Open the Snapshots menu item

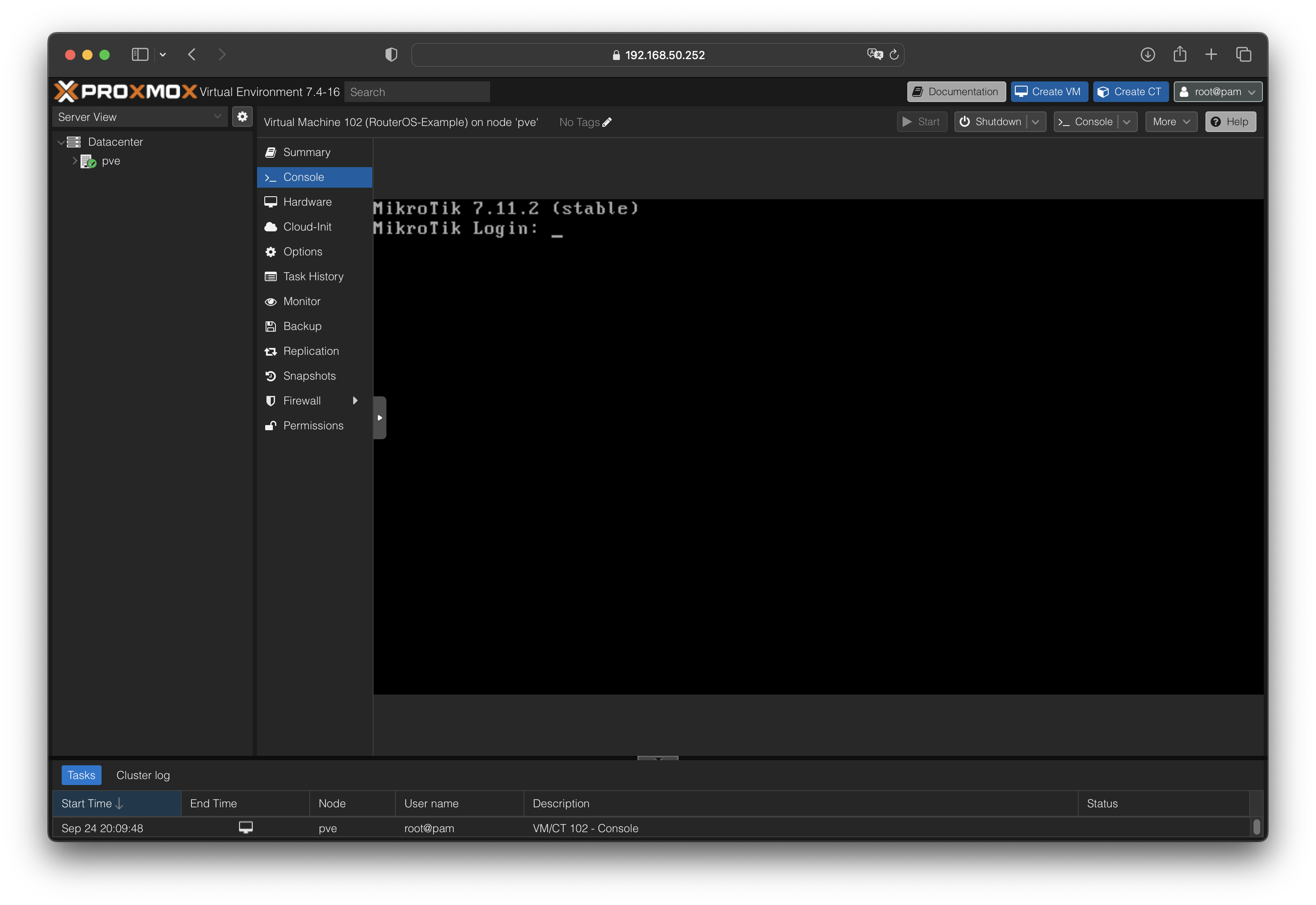pyautogui.click(x=309, y=376)
